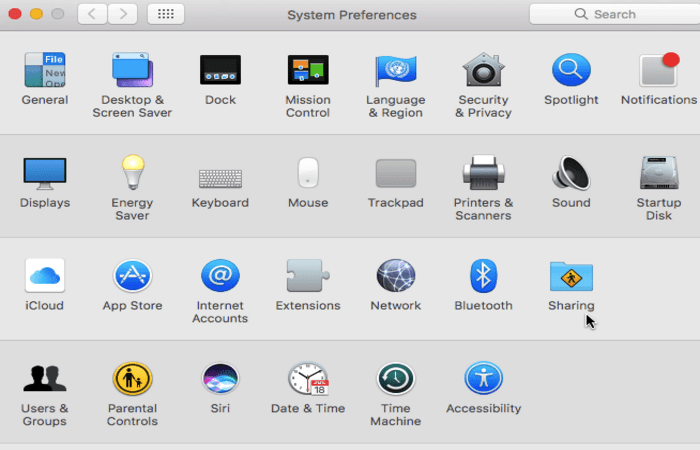Close the System Preferences window

(15, 14)
